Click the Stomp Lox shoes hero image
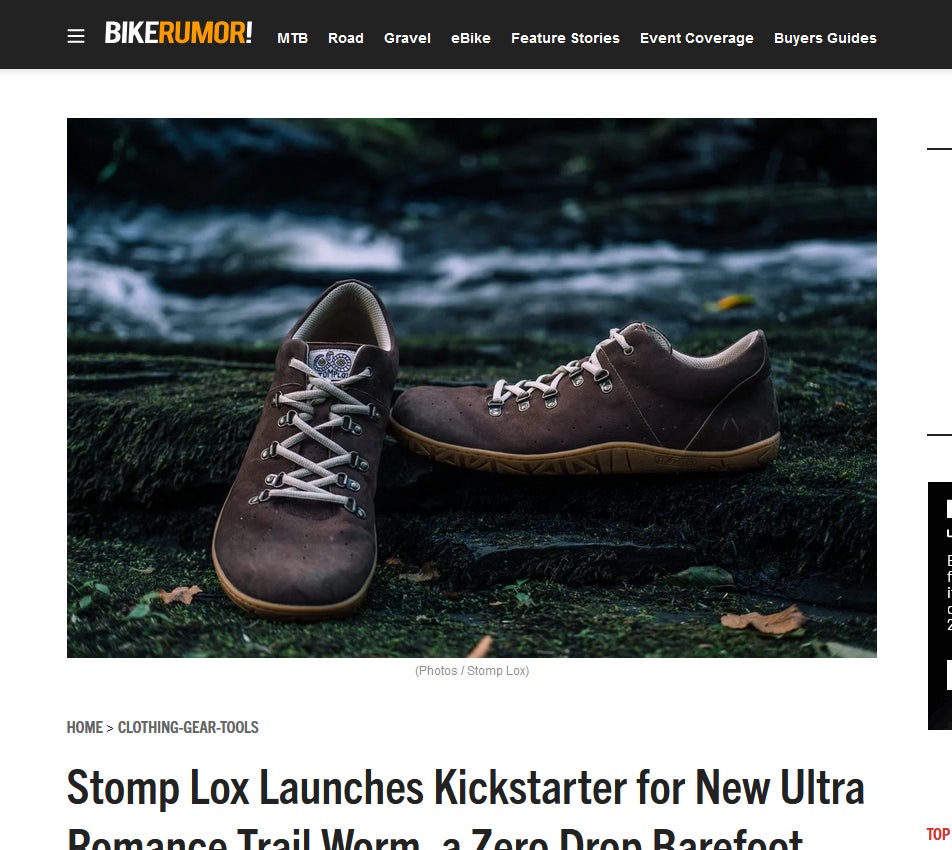The height and width of the screenshot is (850, 952). [x=472, y=388]
